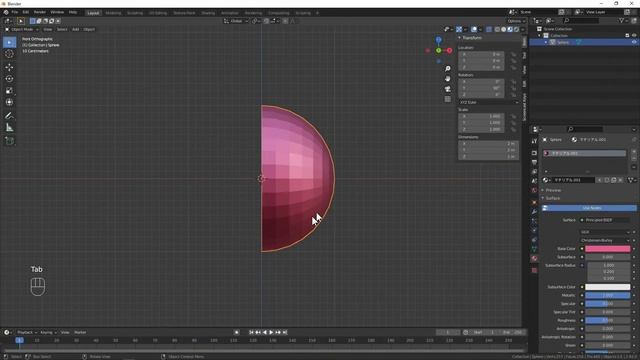Select the Measure tool
640x360 pixels.
pos(9,128)
